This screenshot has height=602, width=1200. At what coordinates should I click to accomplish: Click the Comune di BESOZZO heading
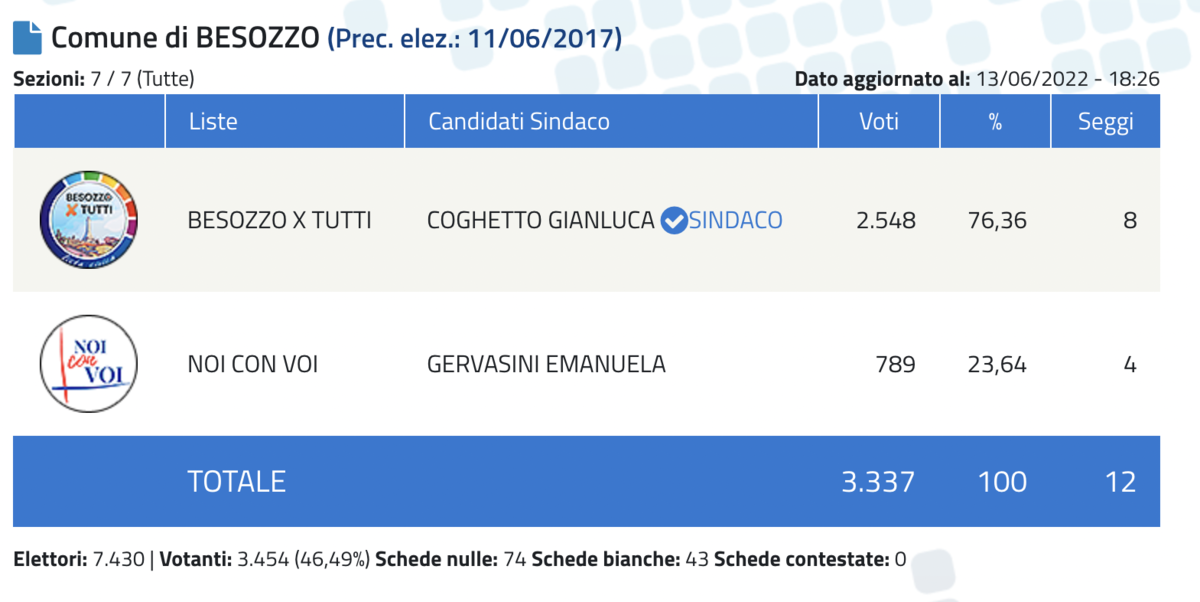(187, 38)
